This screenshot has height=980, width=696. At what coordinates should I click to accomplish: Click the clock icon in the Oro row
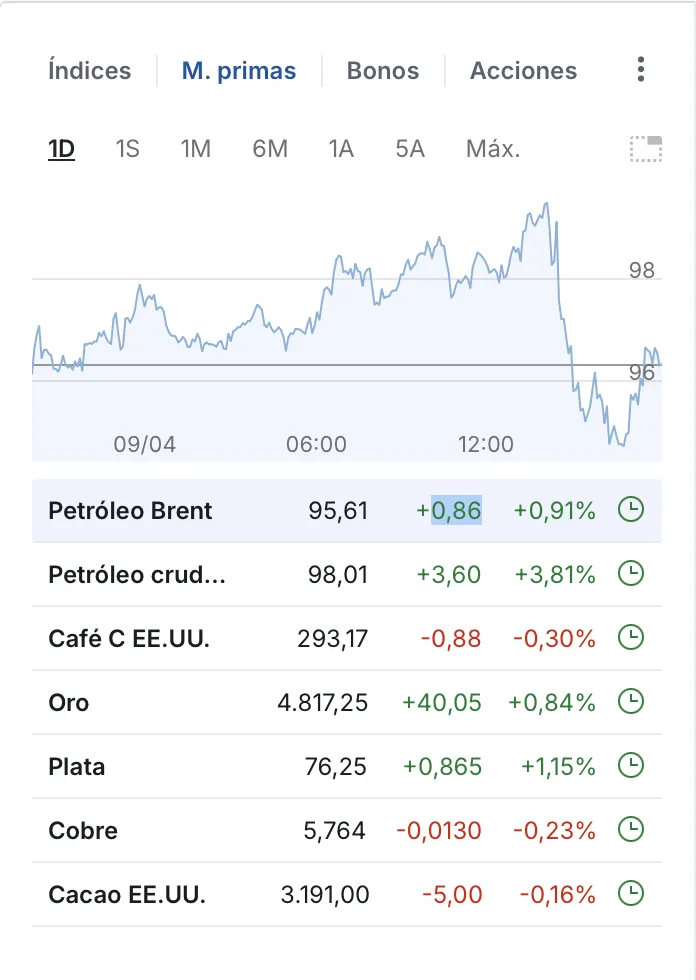631,702
